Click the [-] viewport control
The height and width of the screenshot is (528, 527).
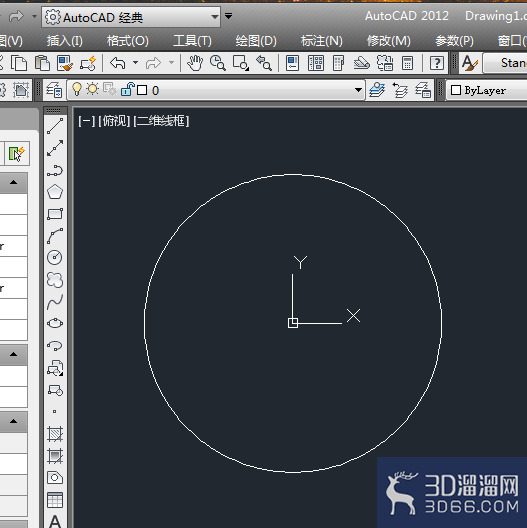[87, 121]
